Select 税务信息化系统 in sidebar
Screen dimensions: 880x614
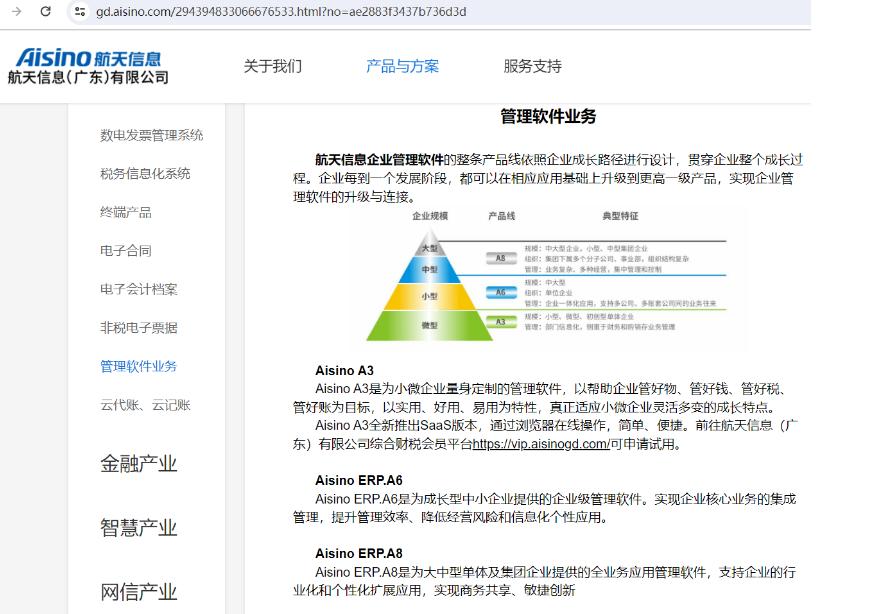(145, 174)
